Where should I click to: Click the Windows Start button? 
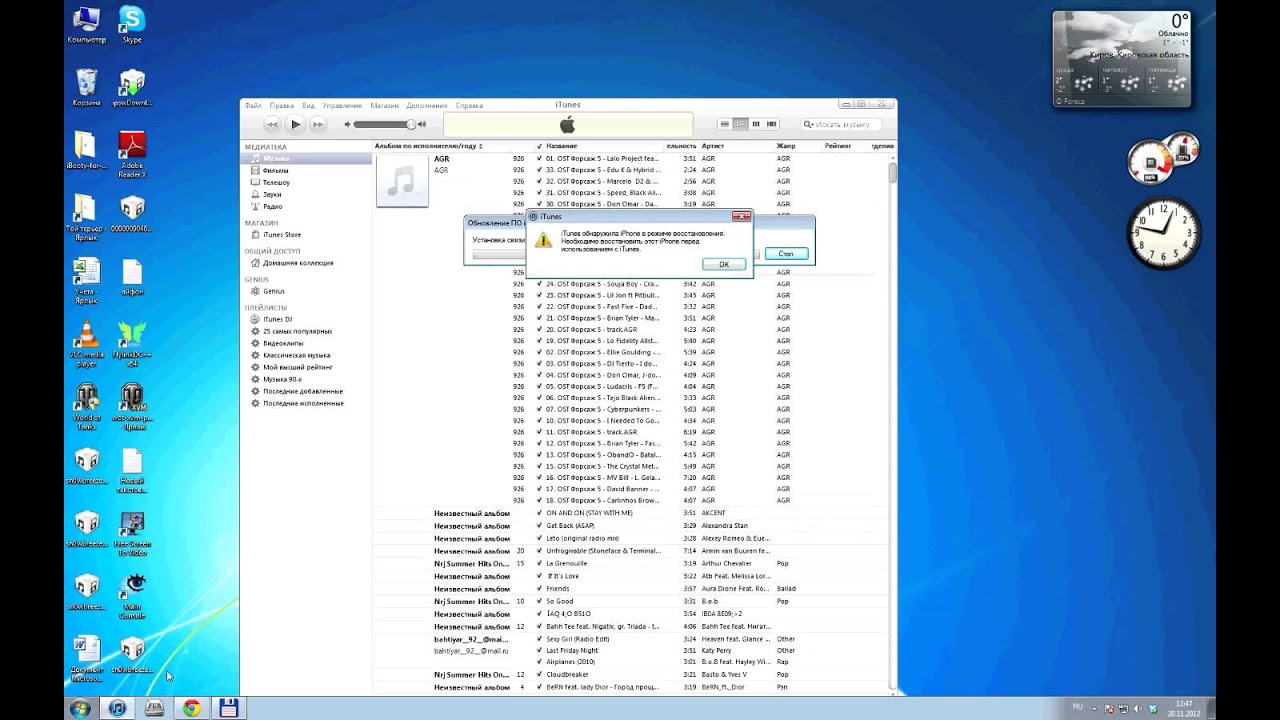pyautogui.click(x=80, y=708)
